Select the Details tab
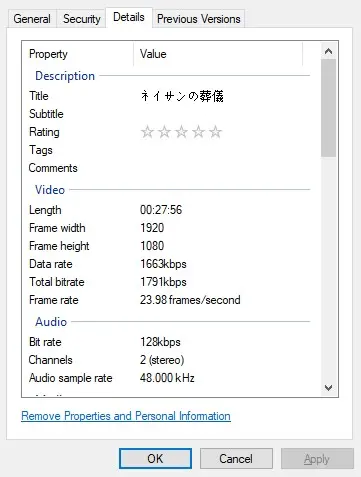Viewport: 361px width, 477px height. (129, 17)
